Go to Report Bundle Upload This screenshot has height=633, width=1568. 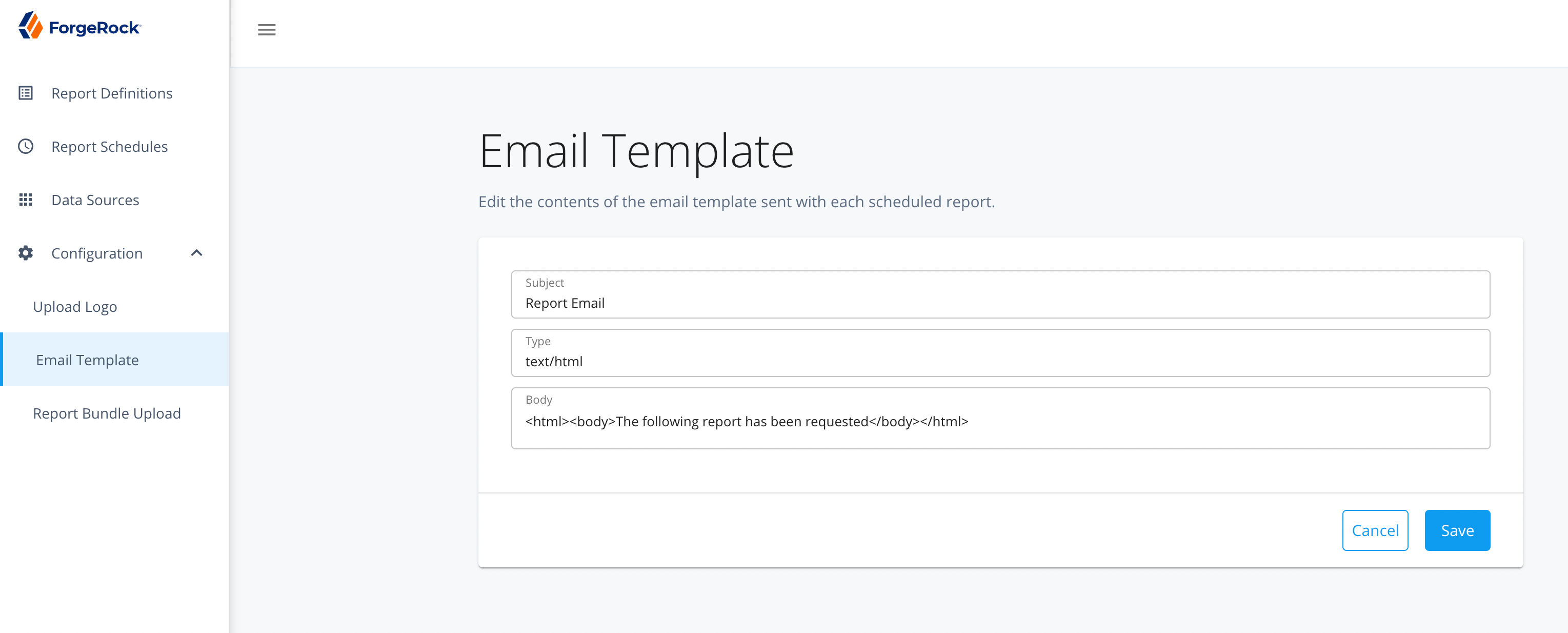click(x=107, y=412)
